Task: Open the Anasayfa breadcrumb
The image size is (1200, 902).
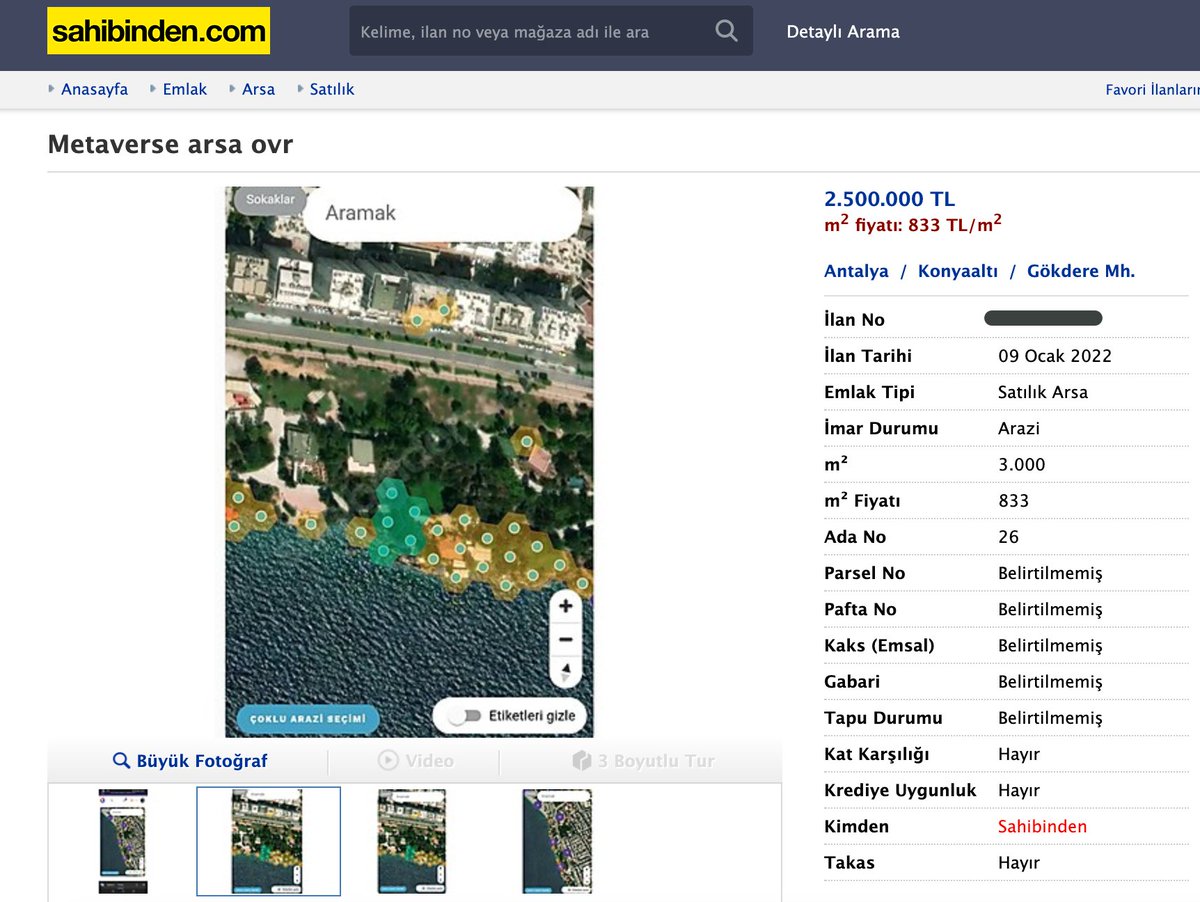Action: click(x=94, y=89)
